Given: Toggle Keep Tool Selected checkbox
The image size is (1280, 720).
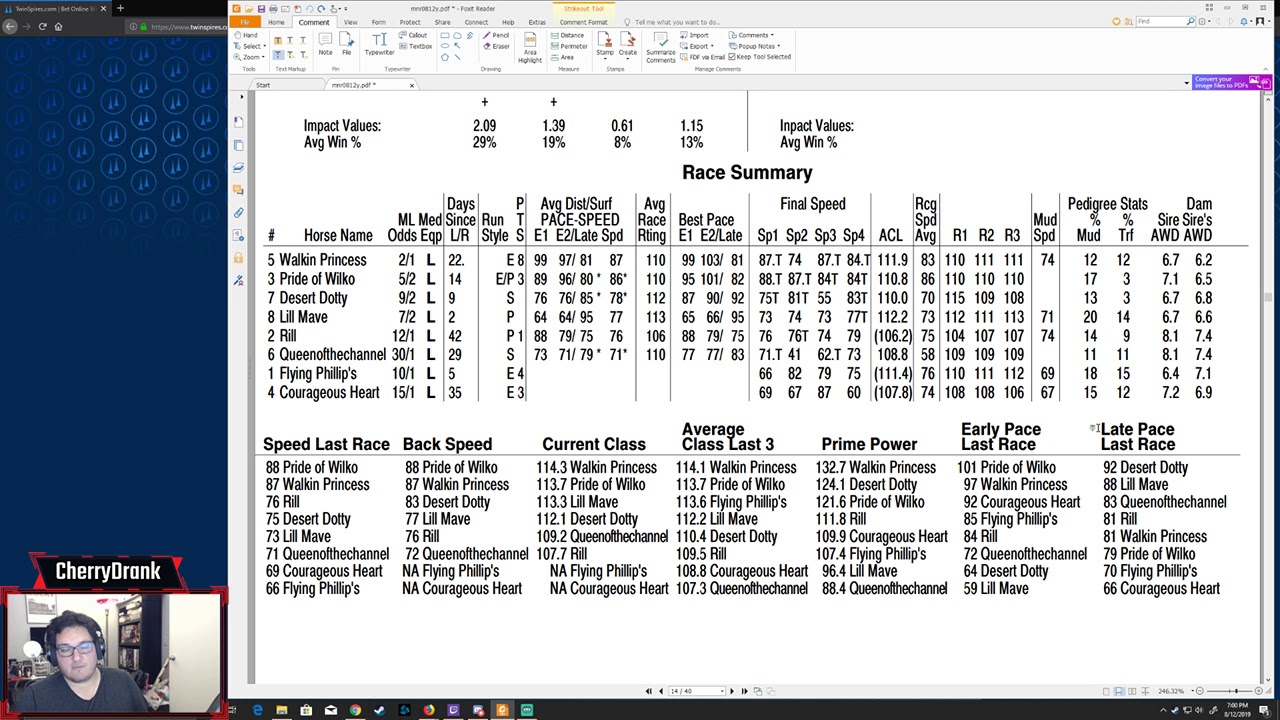Looking at the screenshot, I should coord(760,57).
